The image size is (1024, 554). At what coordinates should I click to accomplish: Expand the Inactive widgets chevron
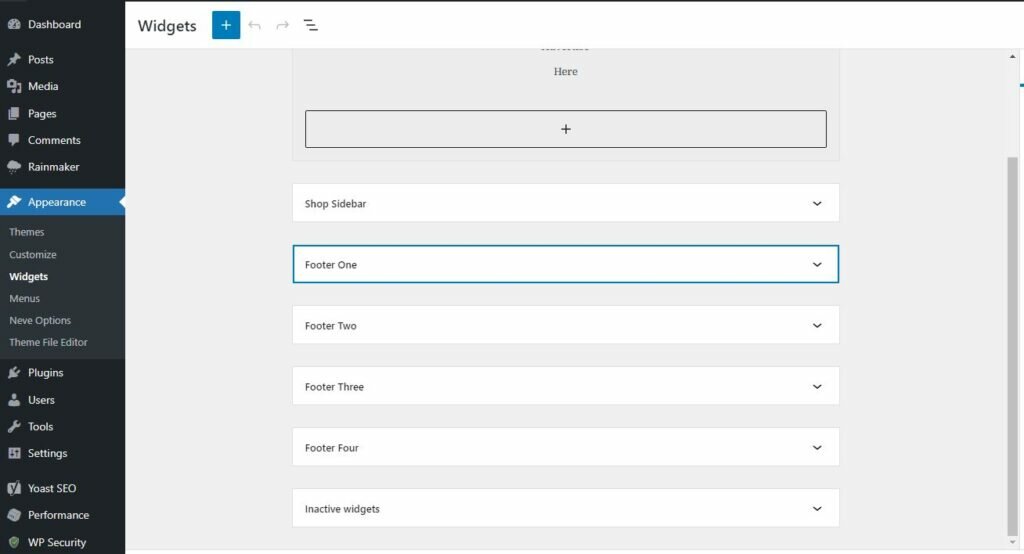pyautogui.click(x=817, y=509)
